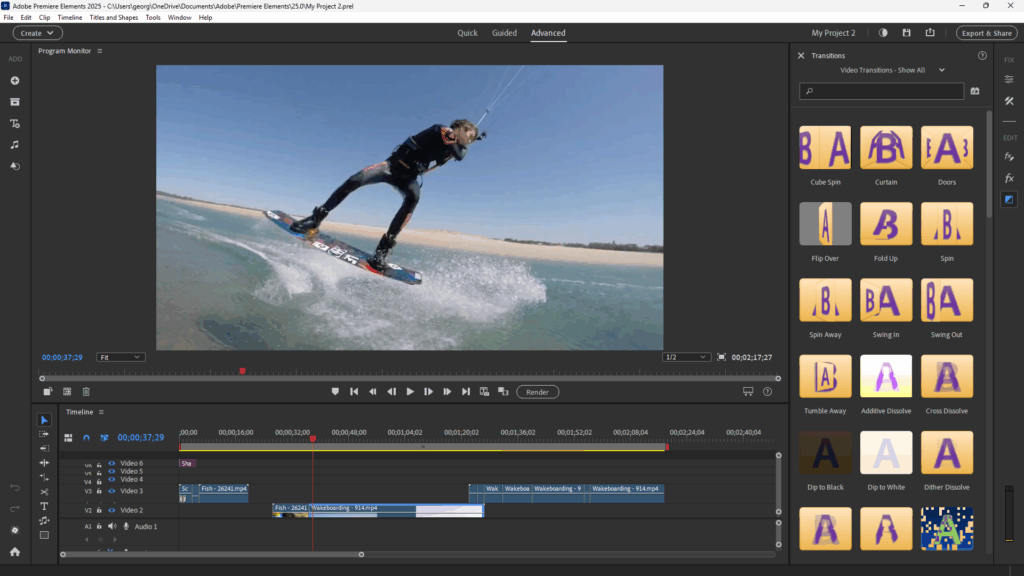
Task: Hide the Video 3 track
Action: 112,491
